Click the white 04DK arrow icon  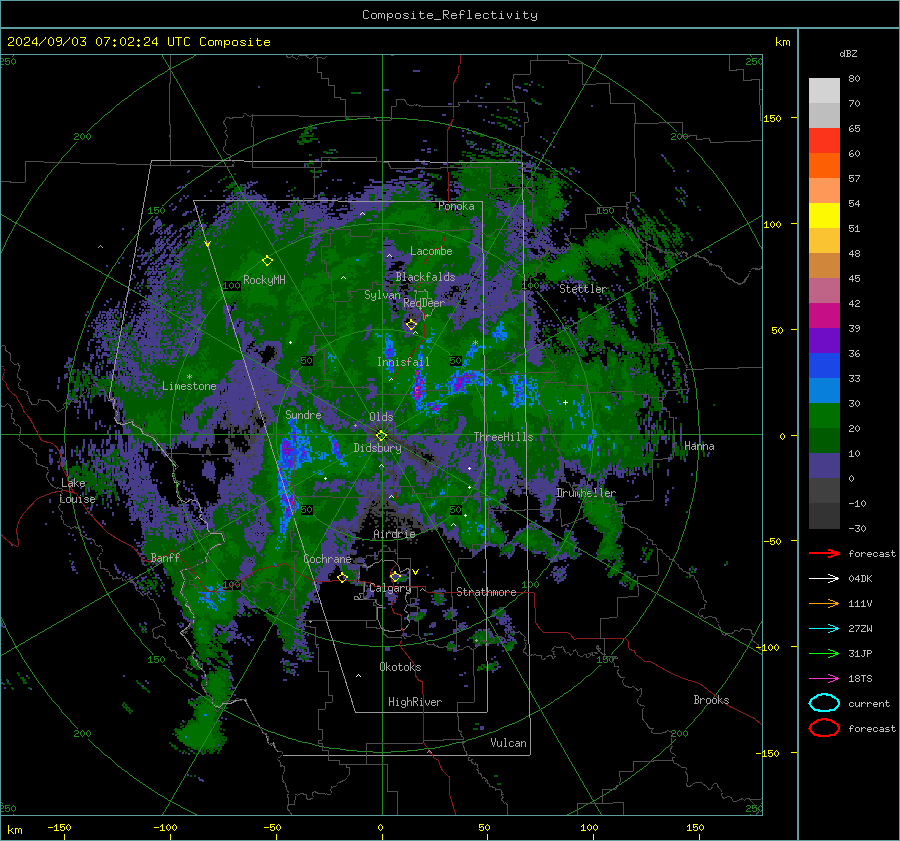coord(824,578)
